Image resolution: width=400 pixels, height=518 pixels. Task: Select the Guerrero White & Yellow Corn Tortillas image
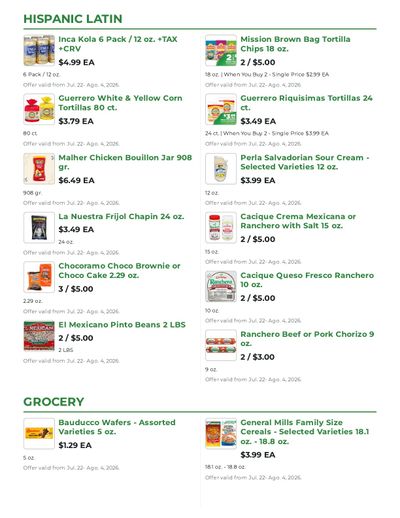pos(39,109)
